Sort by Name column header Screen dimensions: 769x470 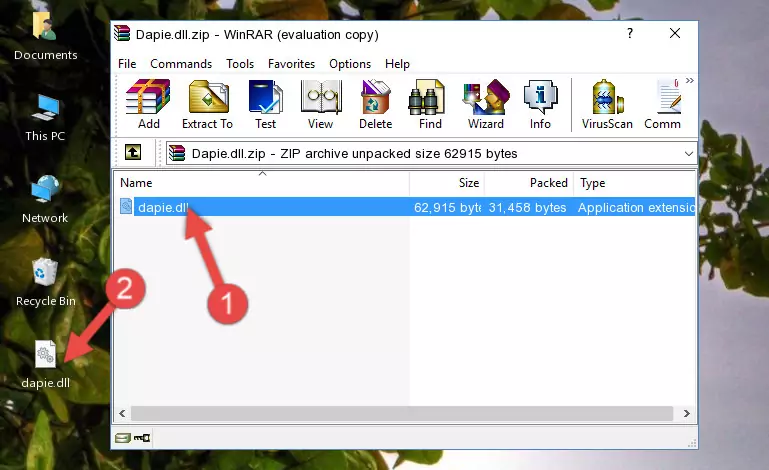[262, 183]
